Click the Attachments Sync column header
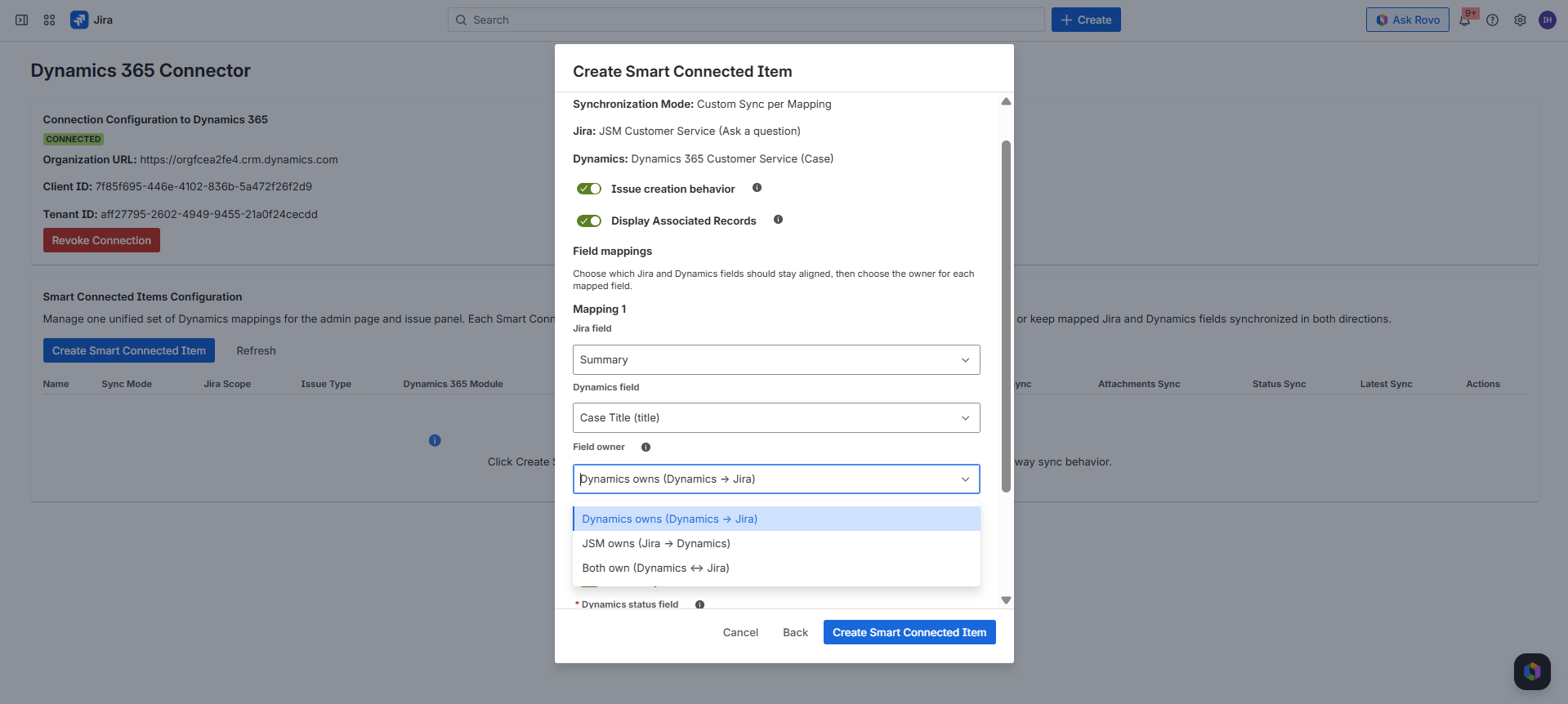This screenshot has height=704, width=1568. 1139,384
